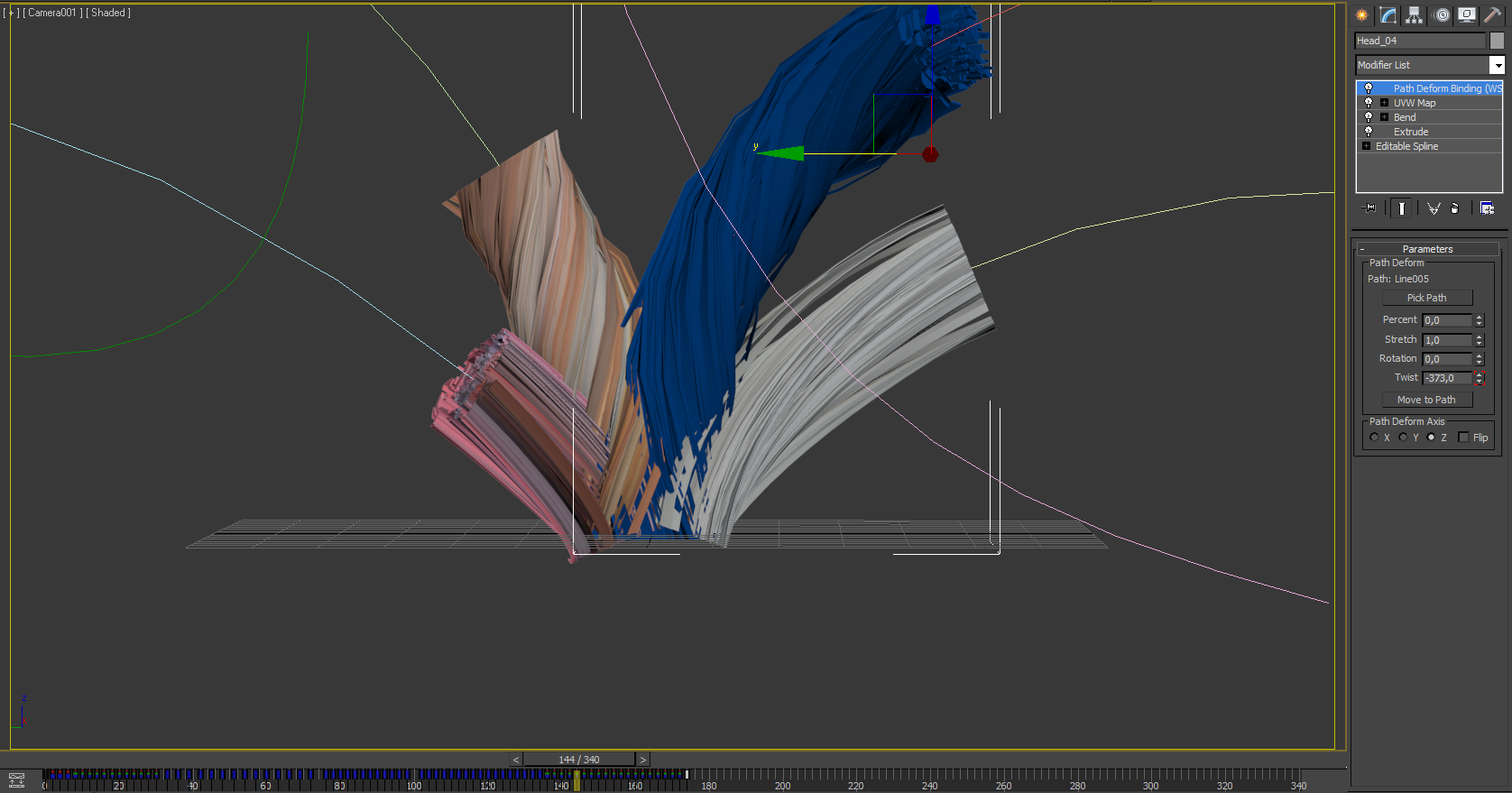This screenshot has width=1512, height=793.
Task: Open the Modifier List dropdown
Action: point(1497,65)
